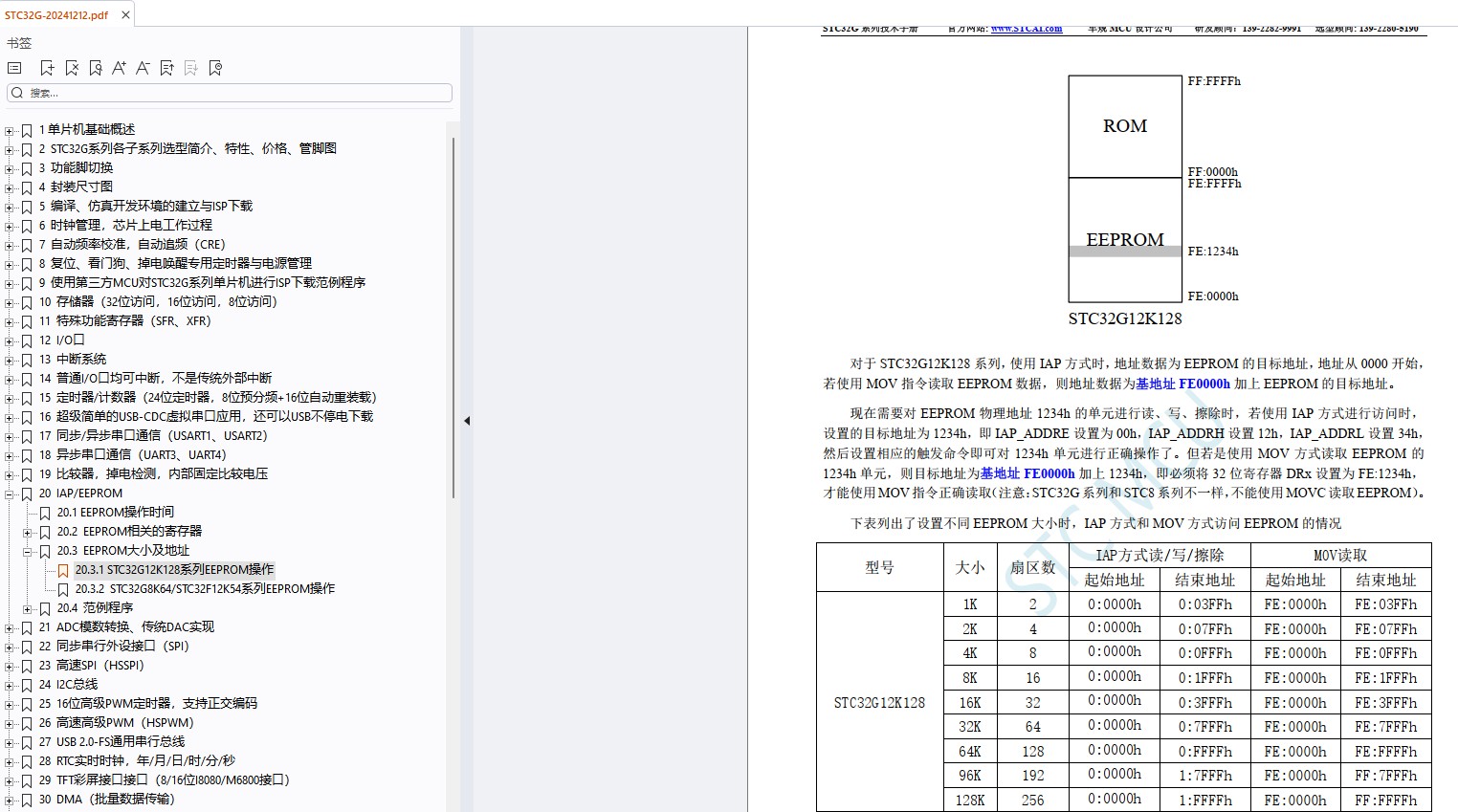The image size is (1458, 812).
Task: Click the bookmark panel vertical scrollbar
Action: coord(453,316)
